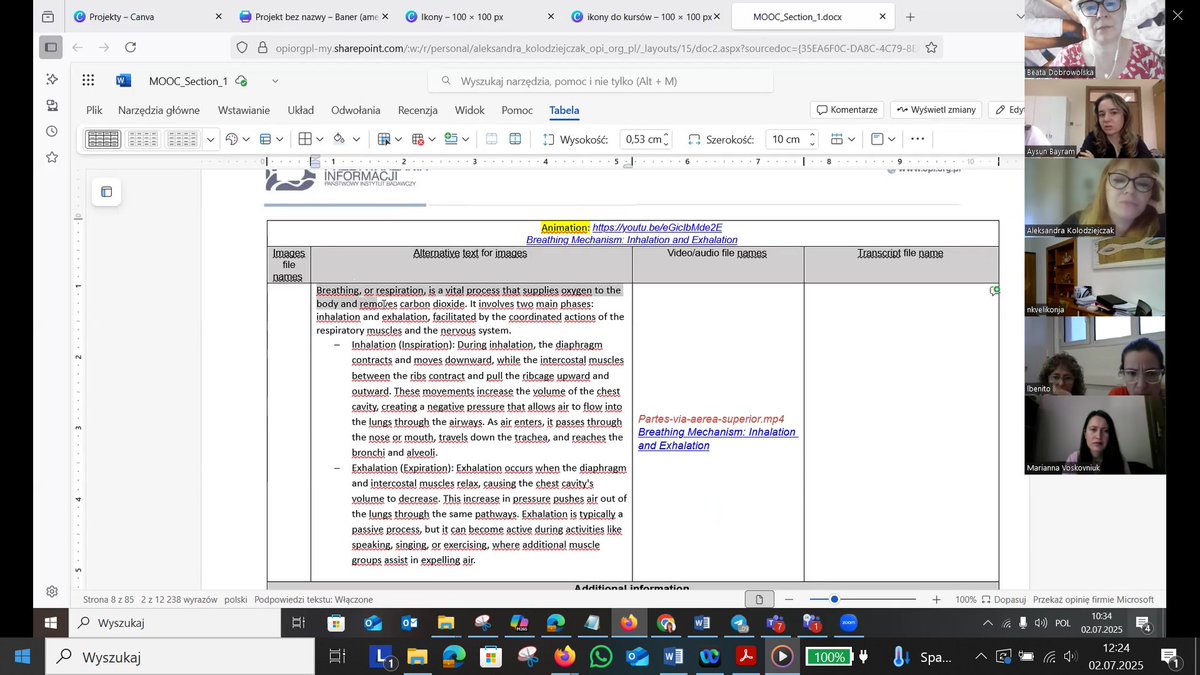Adjust the document zoom slider
This screenshot has height=675, width=1200.
(835, 599)
